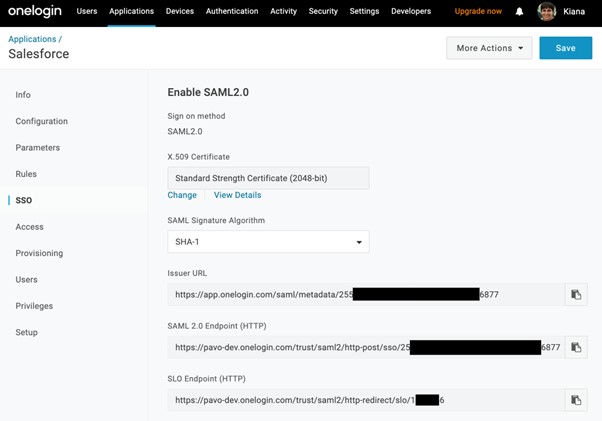Select the SSO sidebar tab

(23, 200)
